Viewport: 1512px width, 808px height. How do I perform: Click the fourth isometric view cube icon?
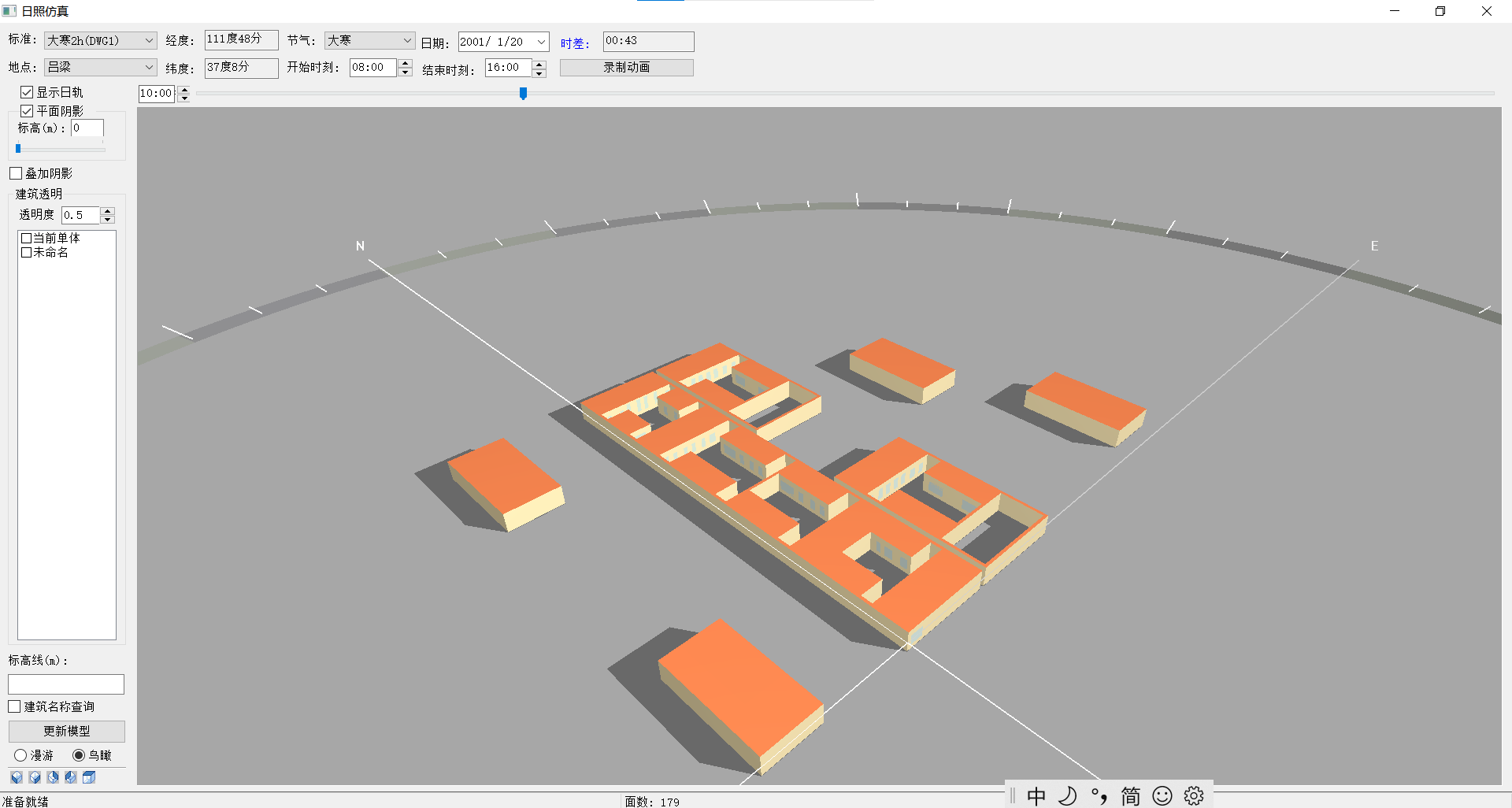[71, 777]
